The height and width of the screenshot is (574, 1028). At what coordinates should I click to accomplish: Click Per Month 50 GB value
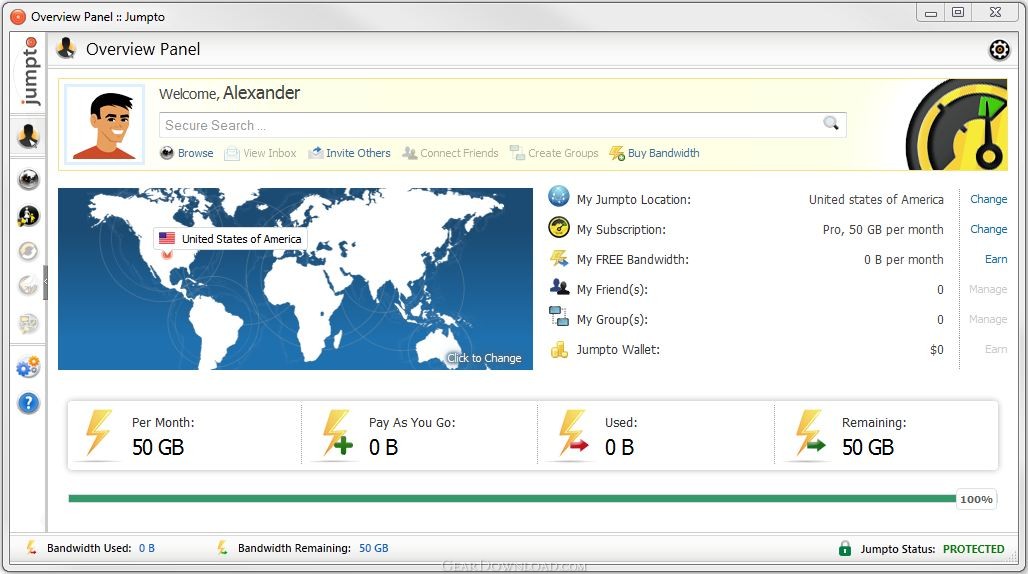[158, 448]
